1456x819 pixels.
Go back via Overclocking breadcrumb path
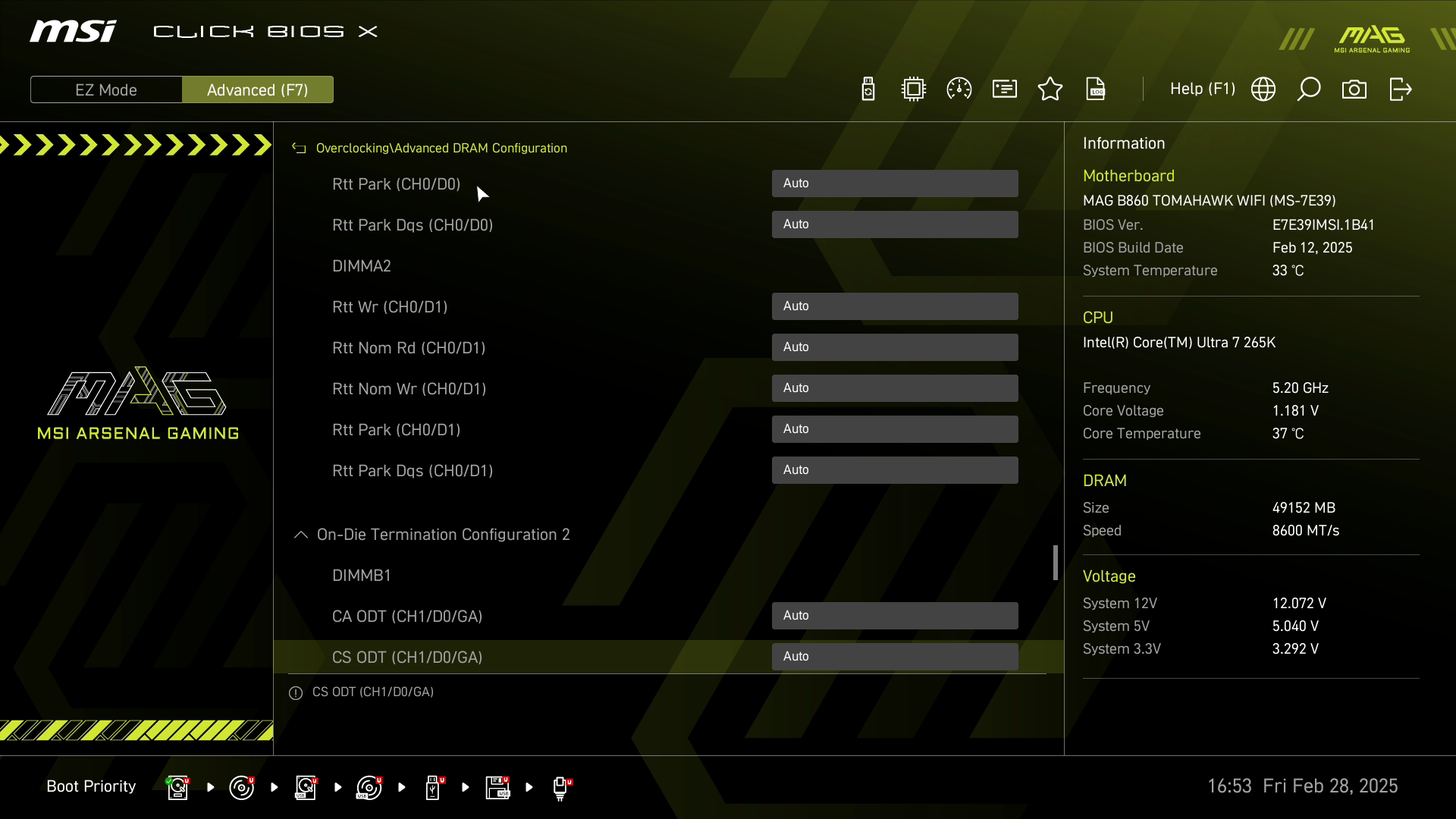click(441, 148)
